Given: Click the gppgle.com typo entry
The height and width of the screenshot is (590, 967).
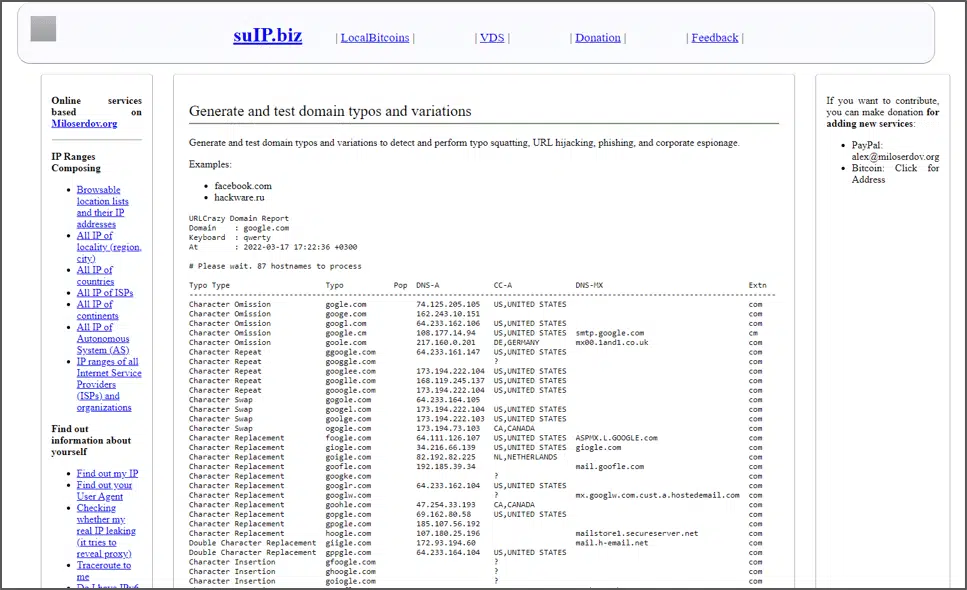Looking at the screenshot, I should (x=348, y=553).
